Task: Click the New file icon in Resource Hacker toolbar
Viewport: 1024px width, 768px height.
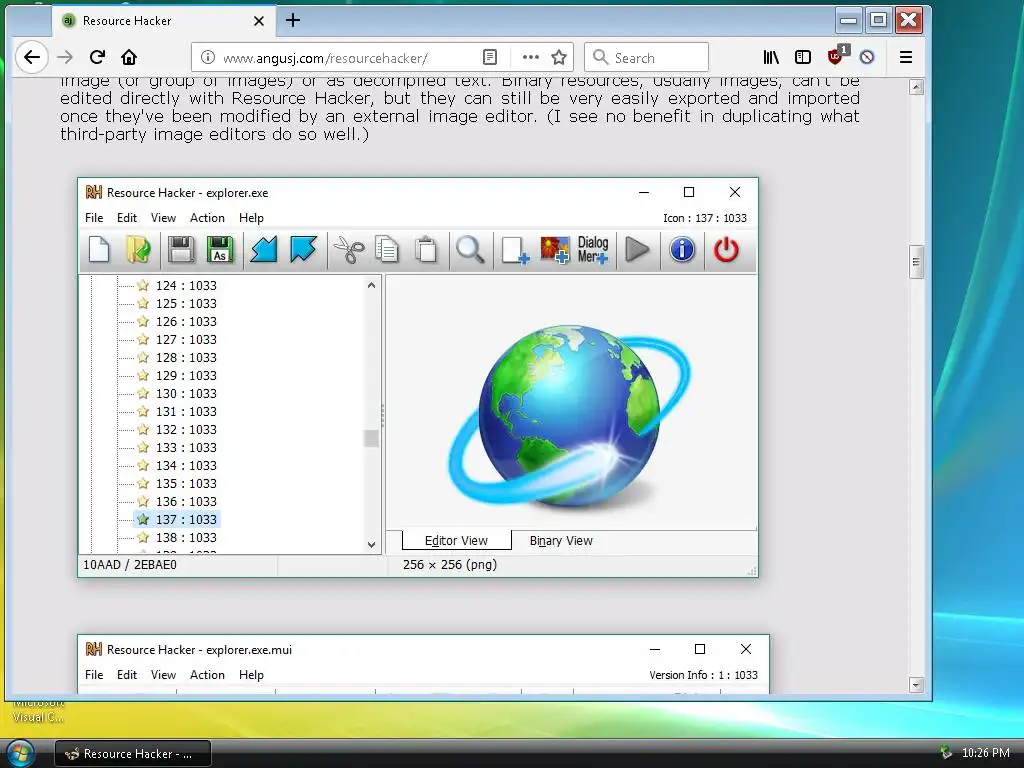Action: point(99,250)
